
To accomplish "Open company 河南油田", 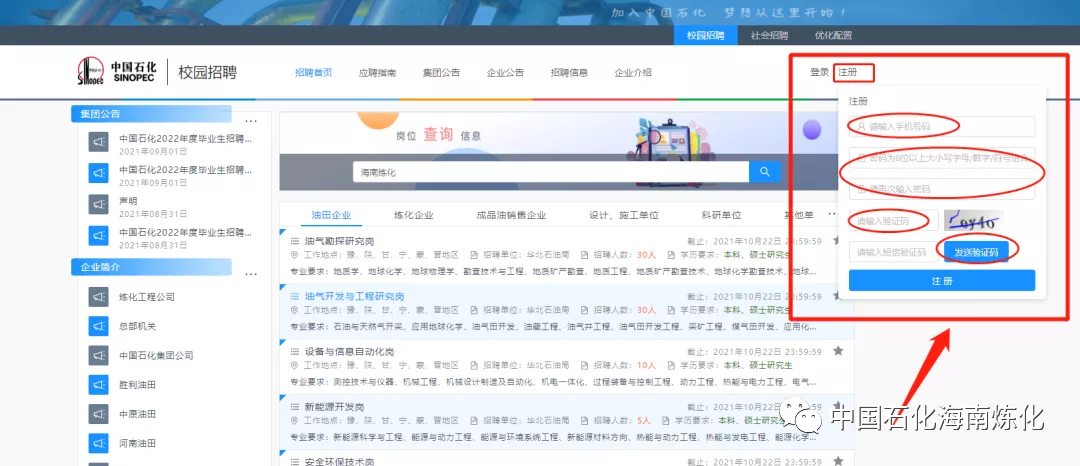I will tap(137, 443).
